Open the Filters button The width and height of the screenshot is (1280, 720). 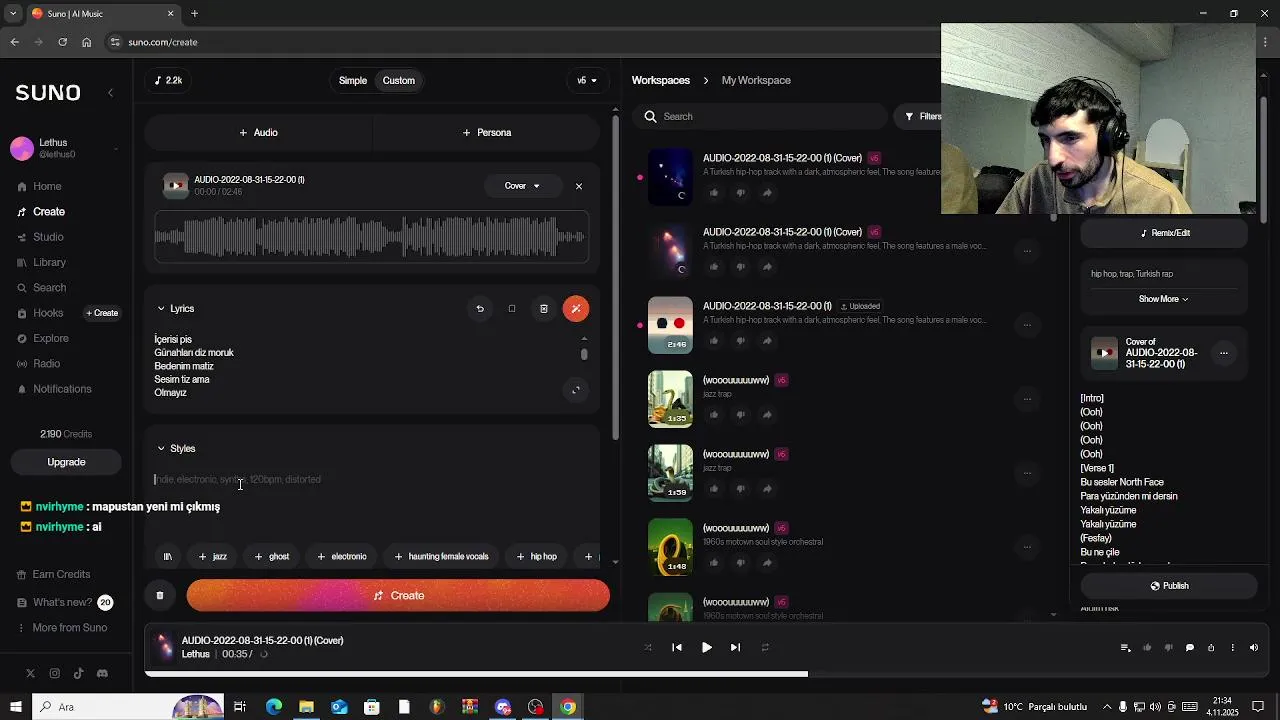(924, 117)
